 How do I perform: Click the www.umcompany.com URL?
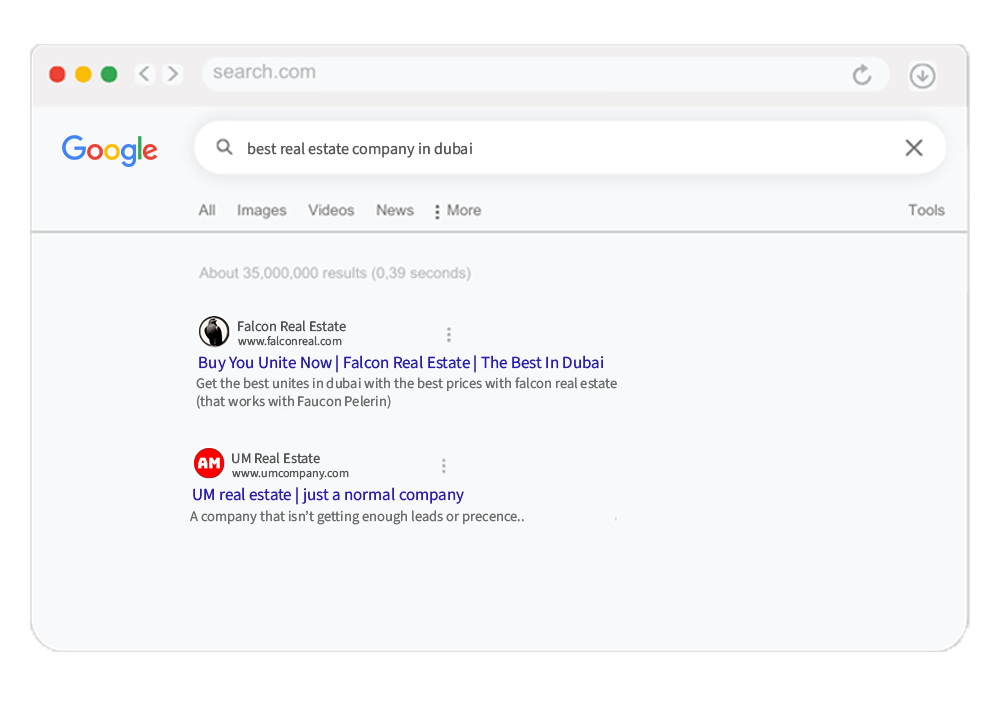(290, 473)
